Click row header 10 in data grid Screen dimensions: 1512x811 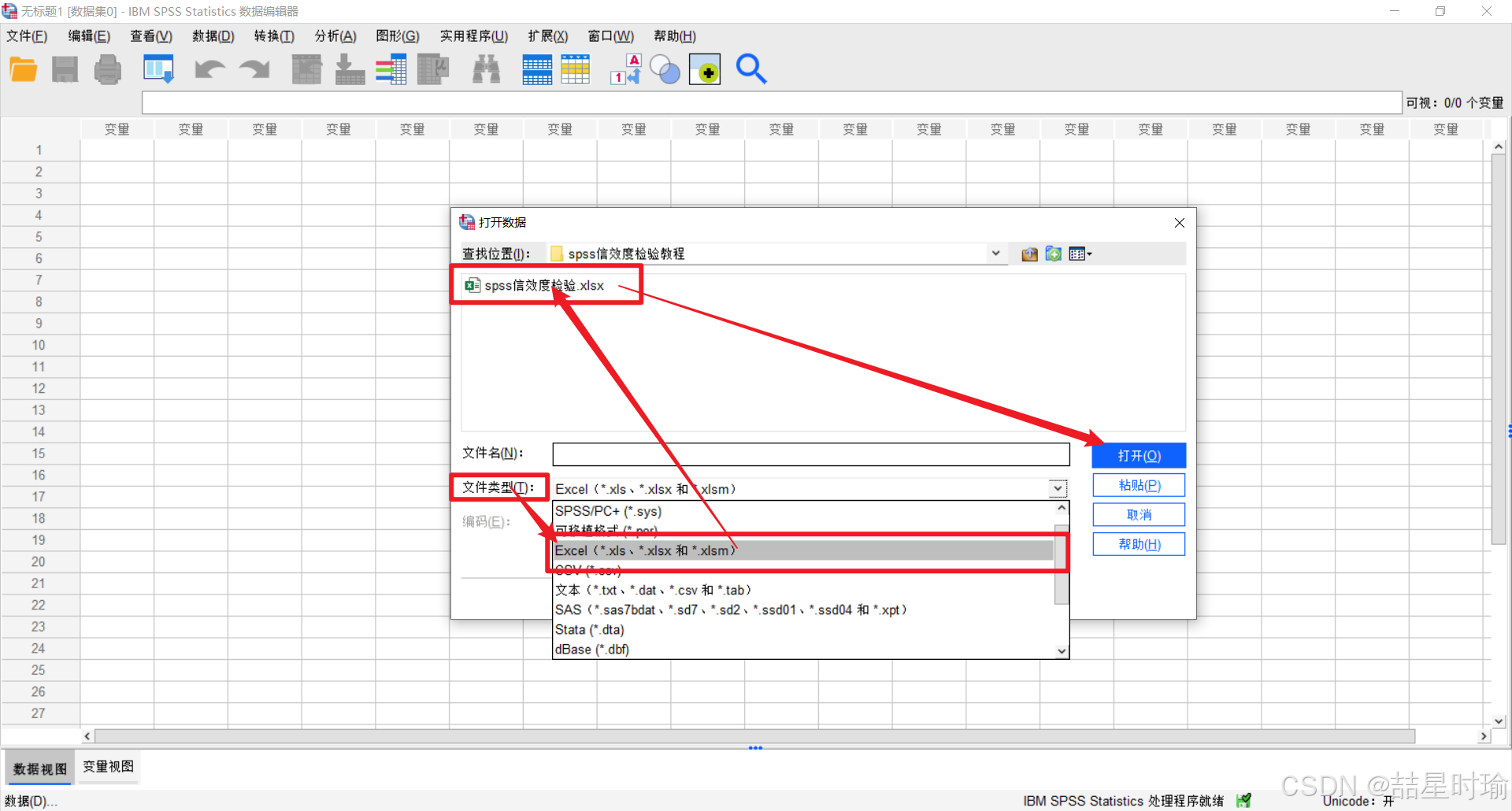39,345
